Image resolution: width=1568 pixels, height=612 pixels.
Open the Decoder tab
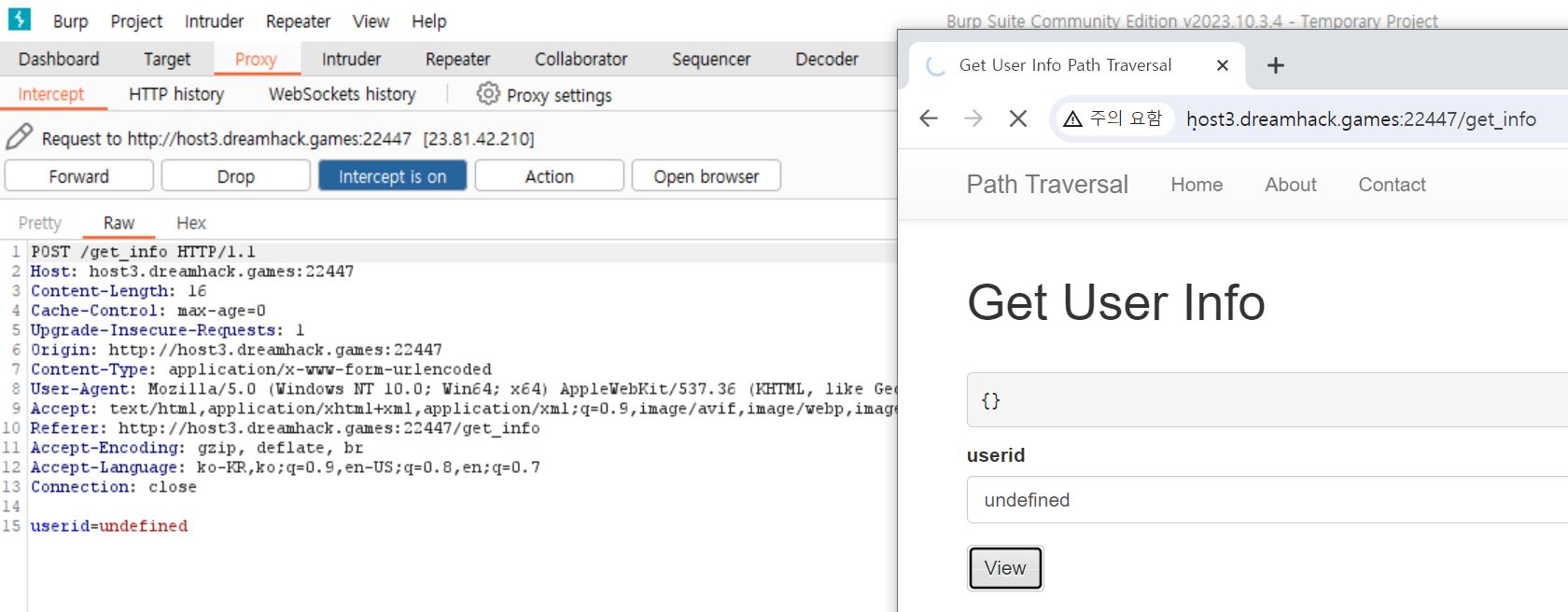827,59
